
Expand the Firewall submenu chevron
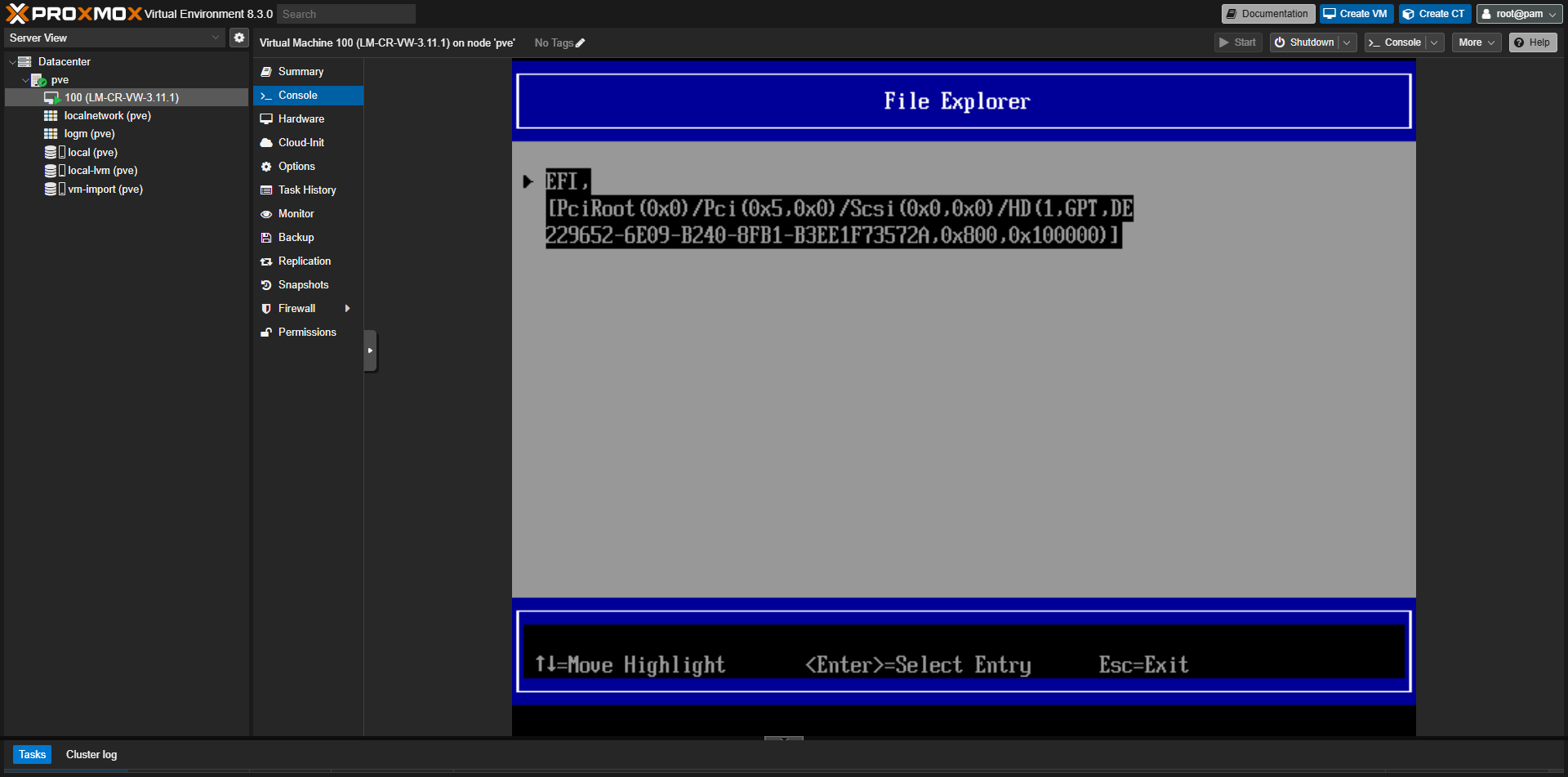pyautogui.click(x=348, y=308)
